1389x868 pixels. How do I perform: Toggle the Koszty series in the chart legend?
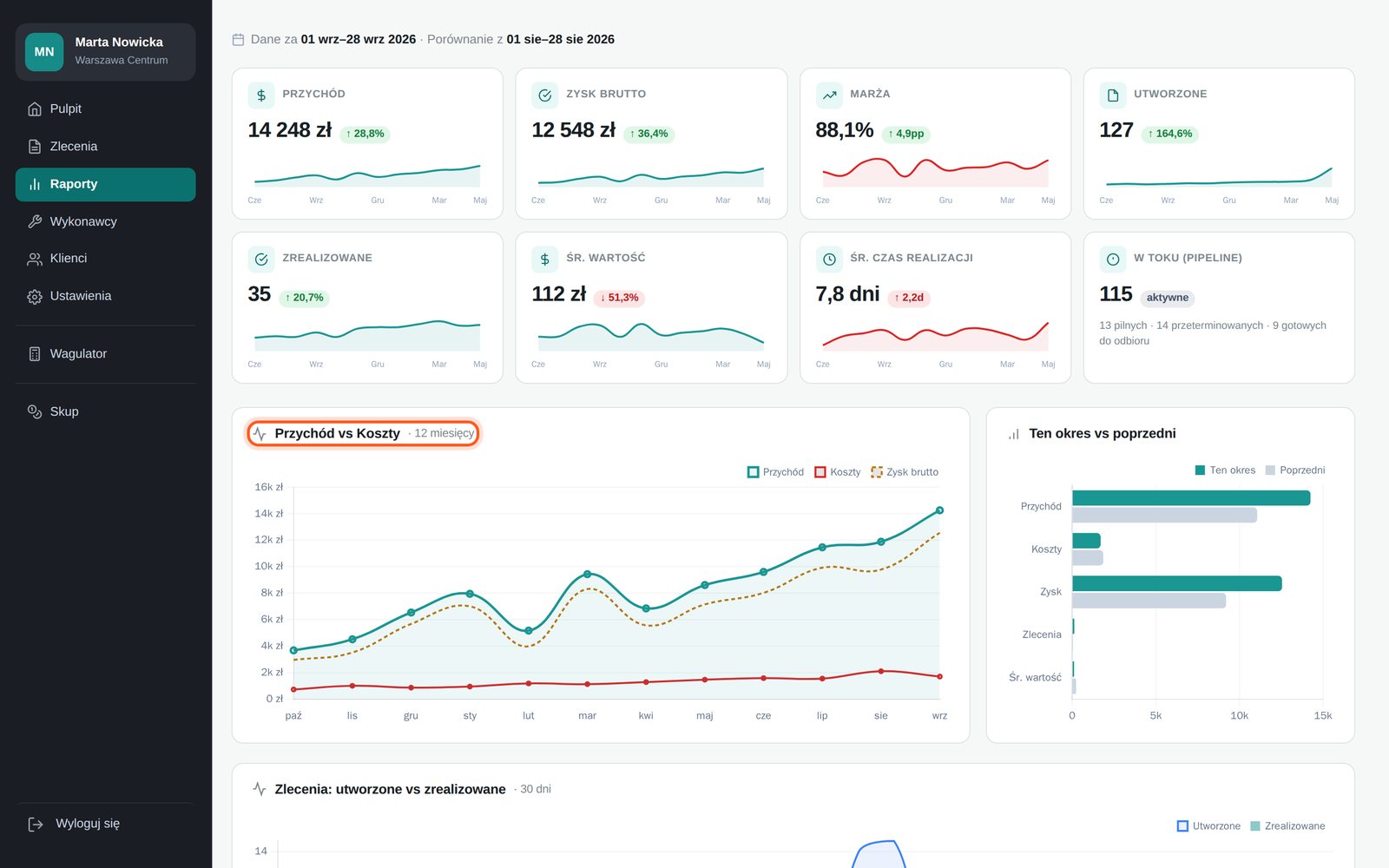coord(838,472)
